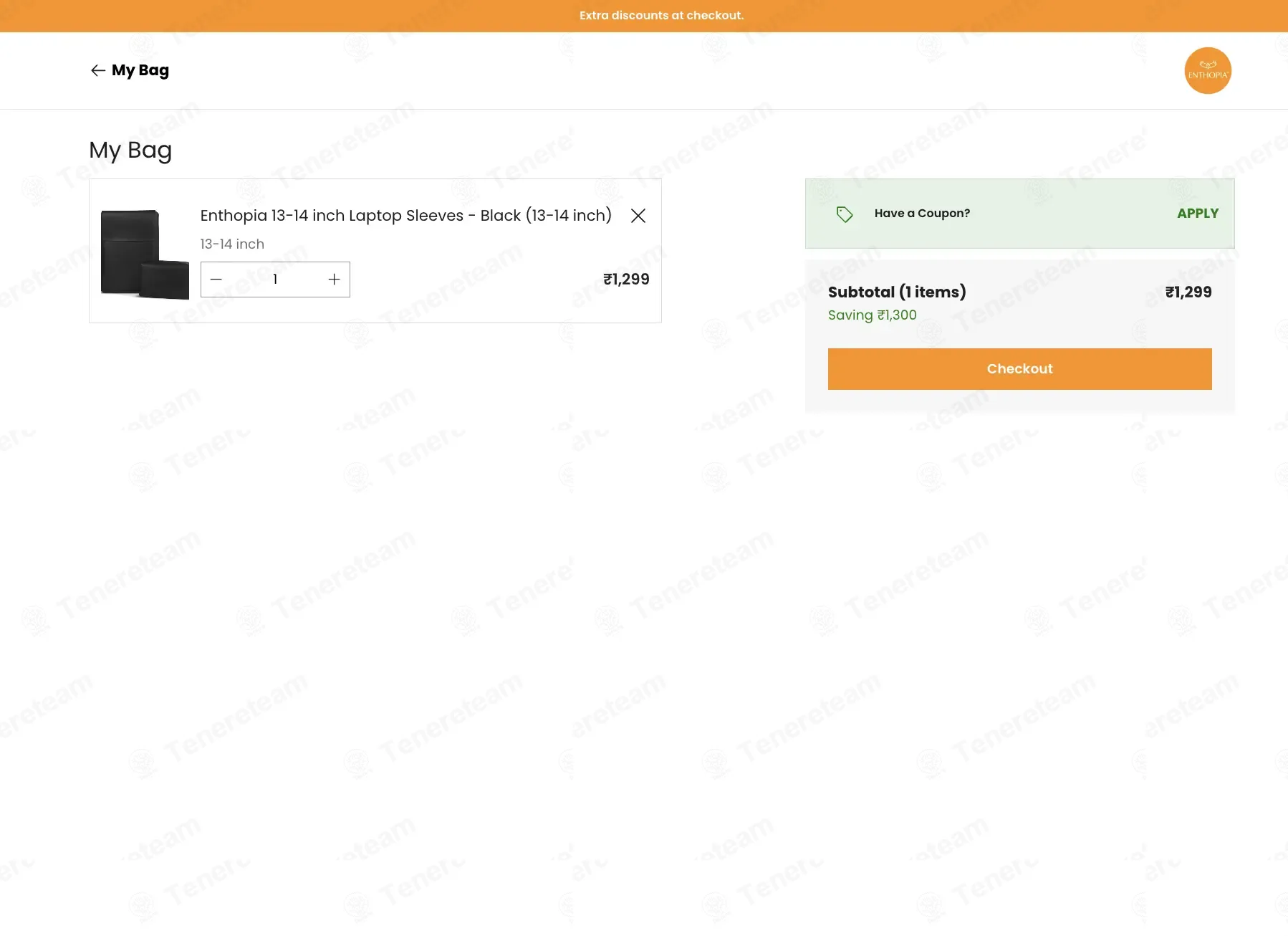Click the coupon tag icon
This screenshot has height=936, width=1288.
click(x=845, y=214)
